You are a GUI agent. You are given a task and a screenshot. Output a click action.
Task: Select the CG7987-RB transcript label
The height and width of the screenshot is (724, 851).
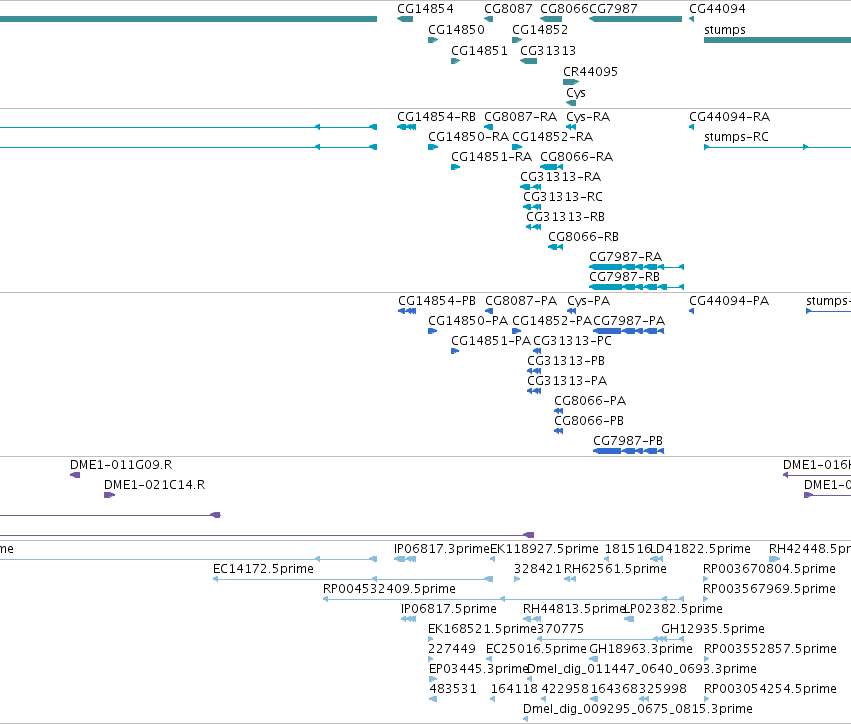click(625, 277)
